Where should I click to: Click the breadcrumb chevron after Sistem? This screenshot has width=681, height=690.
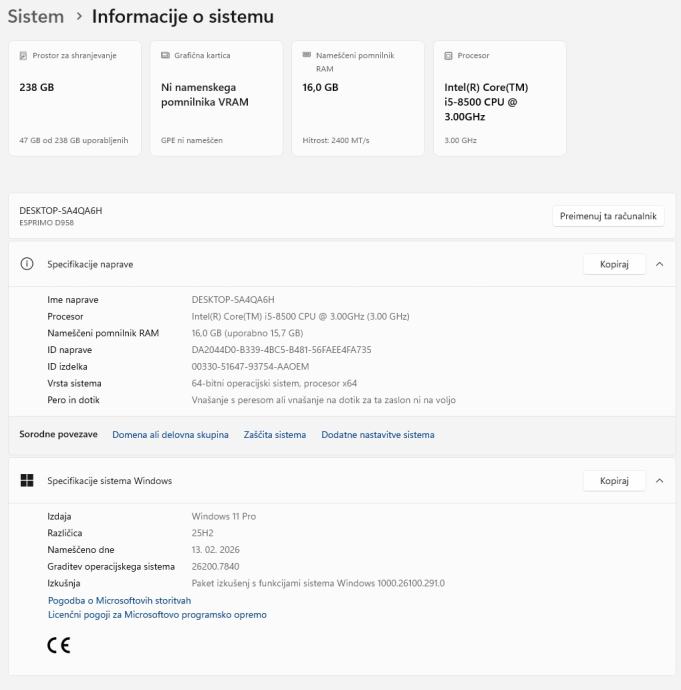click(79, 17)
